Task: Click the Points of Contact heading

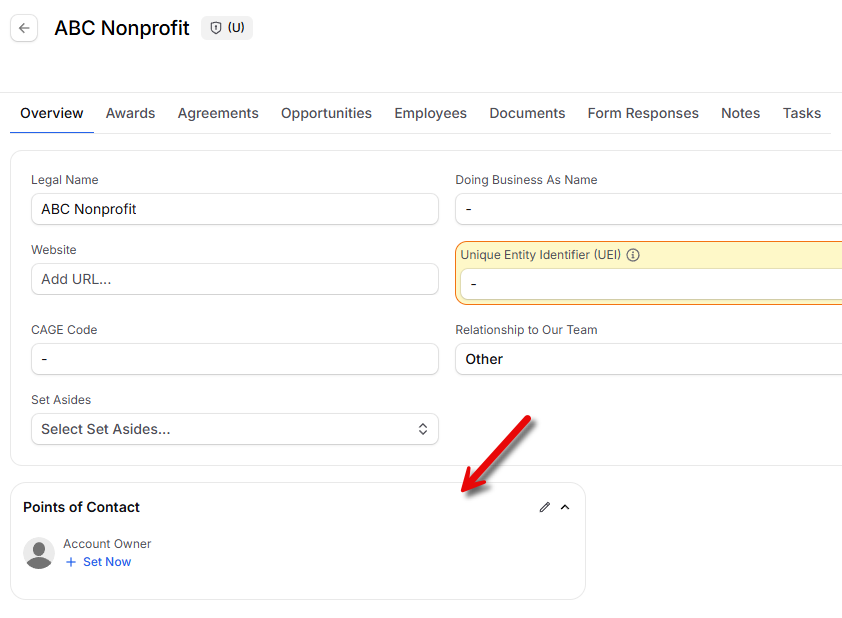Action: [81, 507]
